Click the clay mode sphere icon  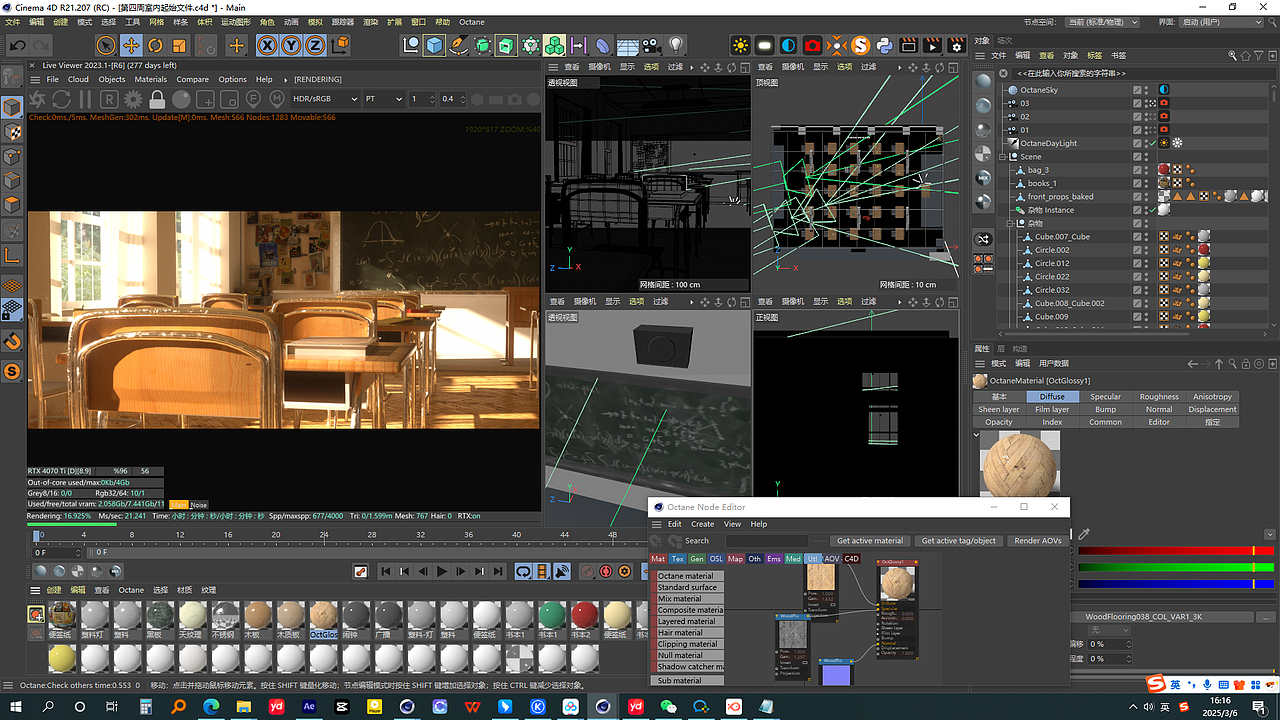point(181,99)
